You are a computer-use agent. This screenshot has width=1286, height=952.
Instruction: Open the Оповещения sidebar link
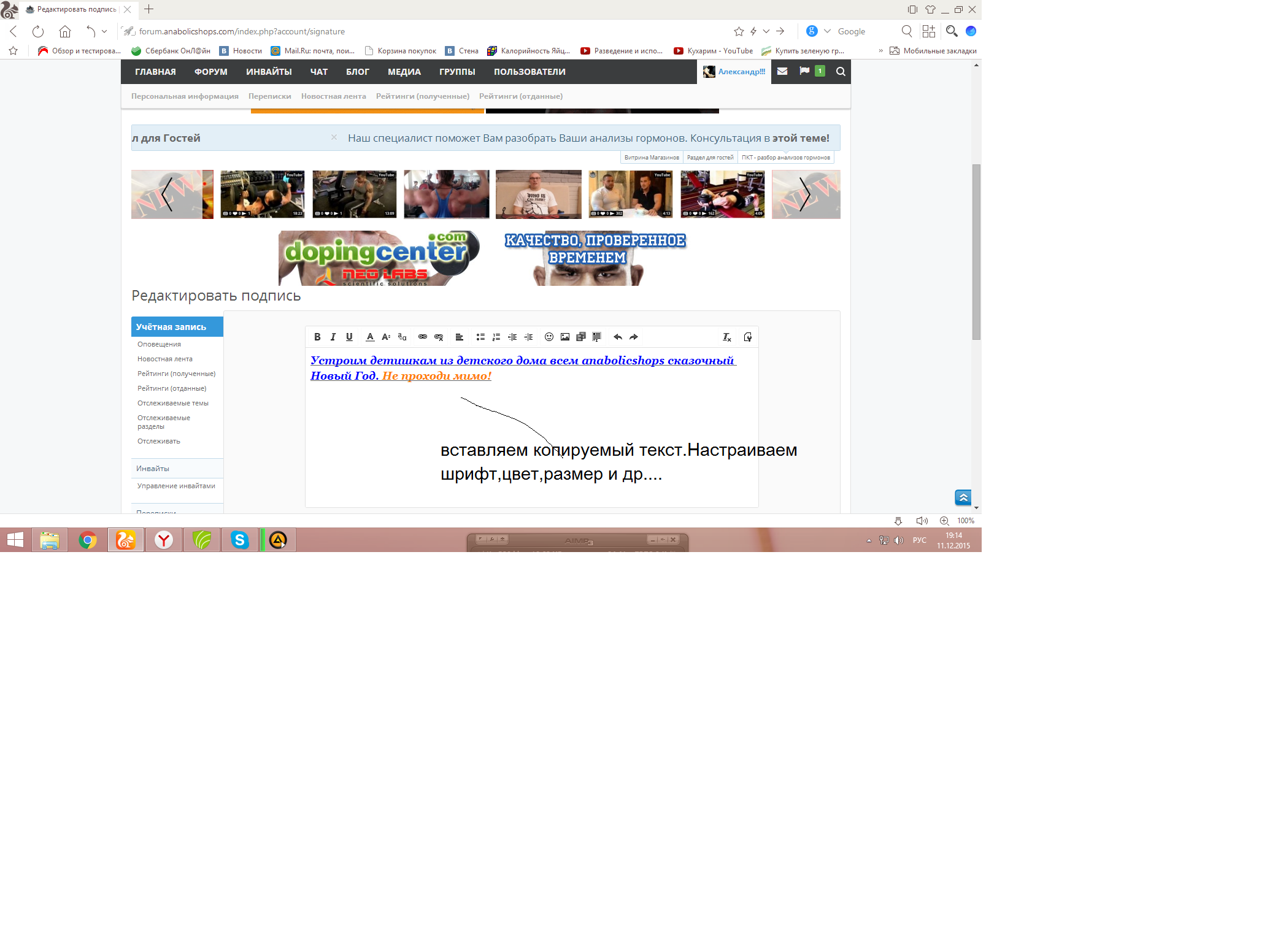pyautogui.click(x=159, y=344)
